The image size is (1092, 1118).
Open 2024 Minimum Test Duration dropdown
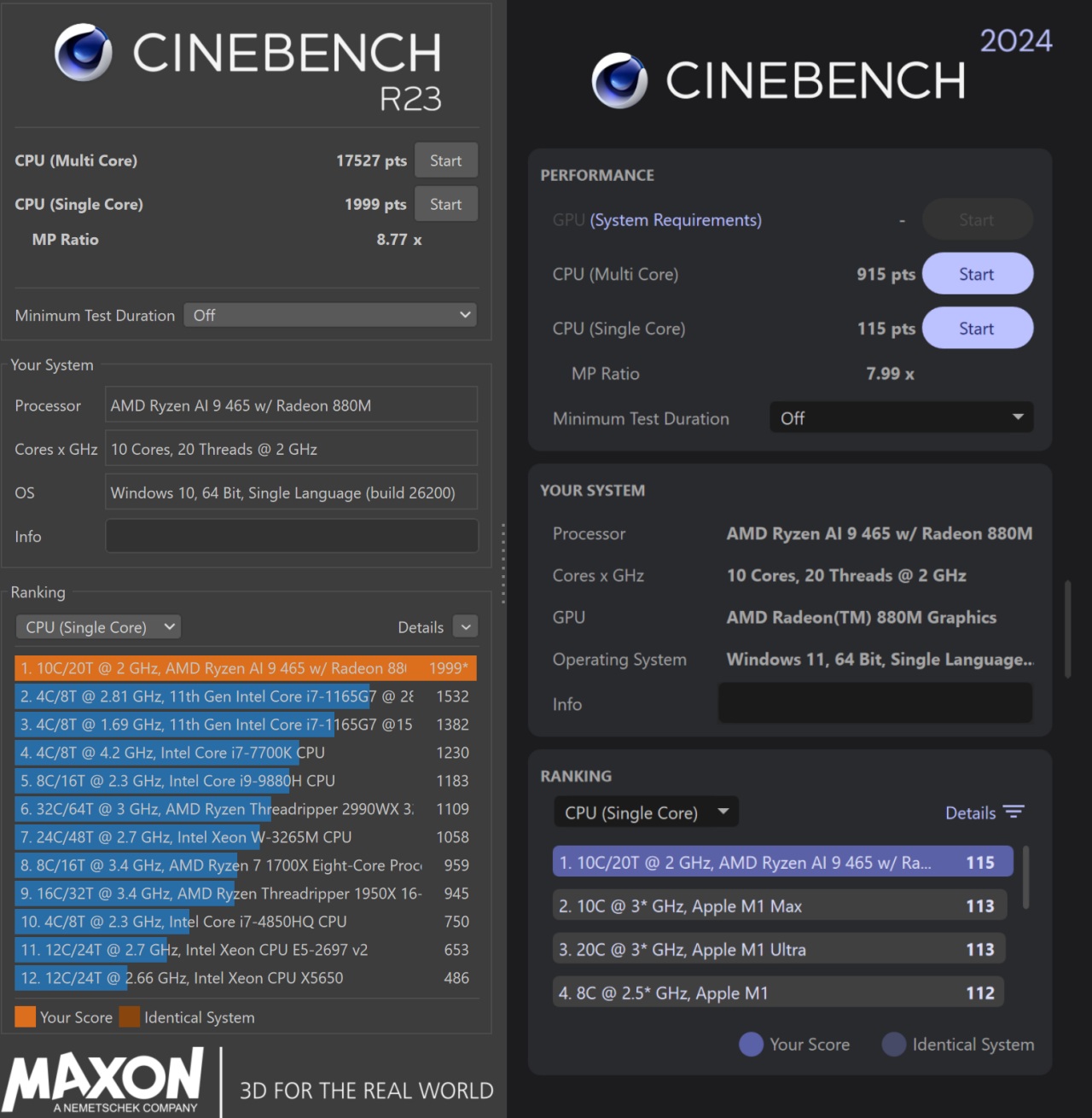point(901,418)
